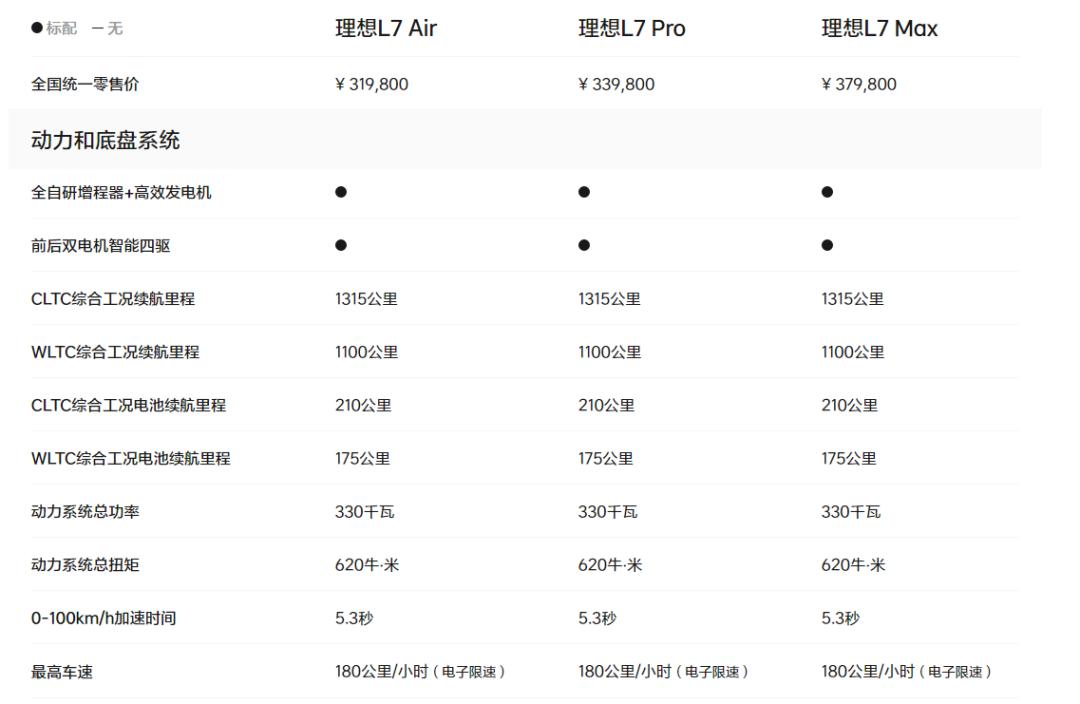Click the 175公里 value for L7 Pro
1080x704 pixels.
pyautogui.click(x=606, y=458)
